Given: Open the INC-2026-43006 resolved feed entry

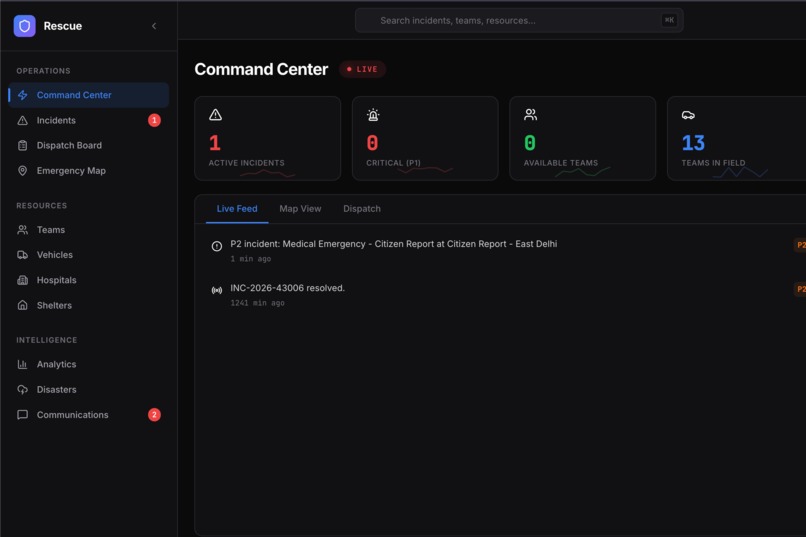Looking at the screenshot, I should pyautogui.click(x=505, y=295).
